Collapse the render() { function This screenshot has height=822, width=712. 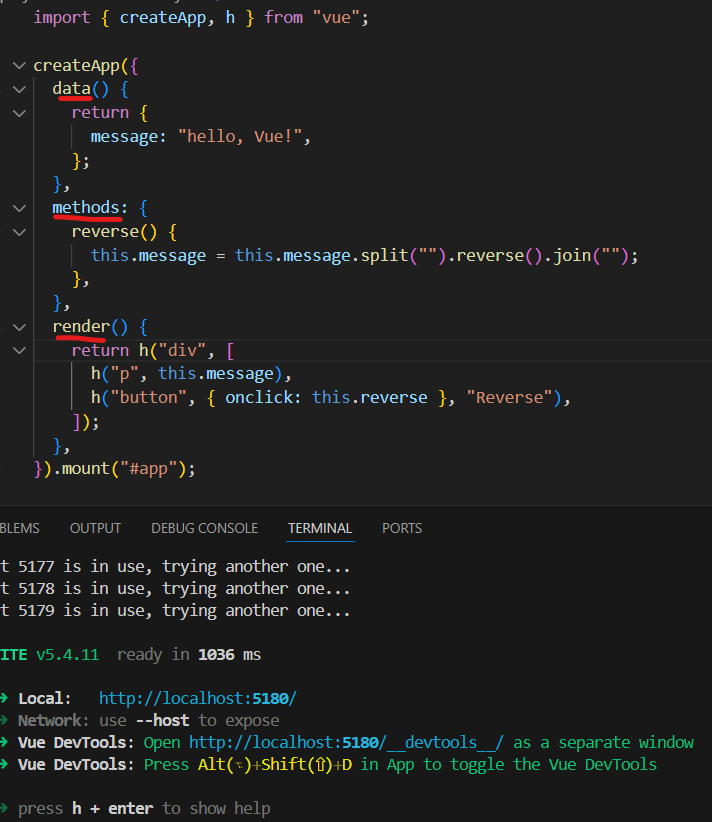[x=19, y=327]
